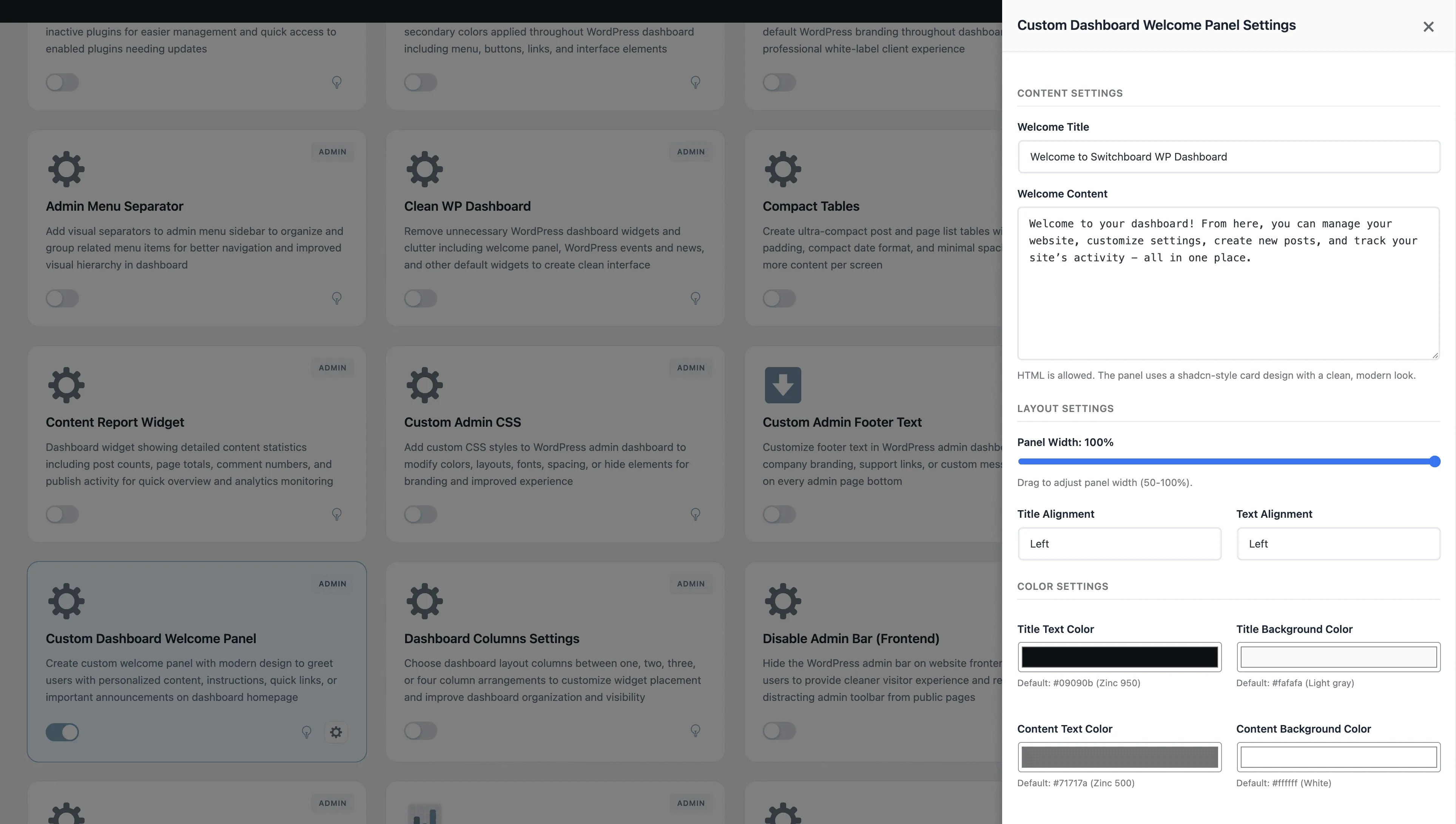Open settings gear for Custom Dashboard Welcome Panel
The image size is (1456, 824).
[x=336, y=732]
